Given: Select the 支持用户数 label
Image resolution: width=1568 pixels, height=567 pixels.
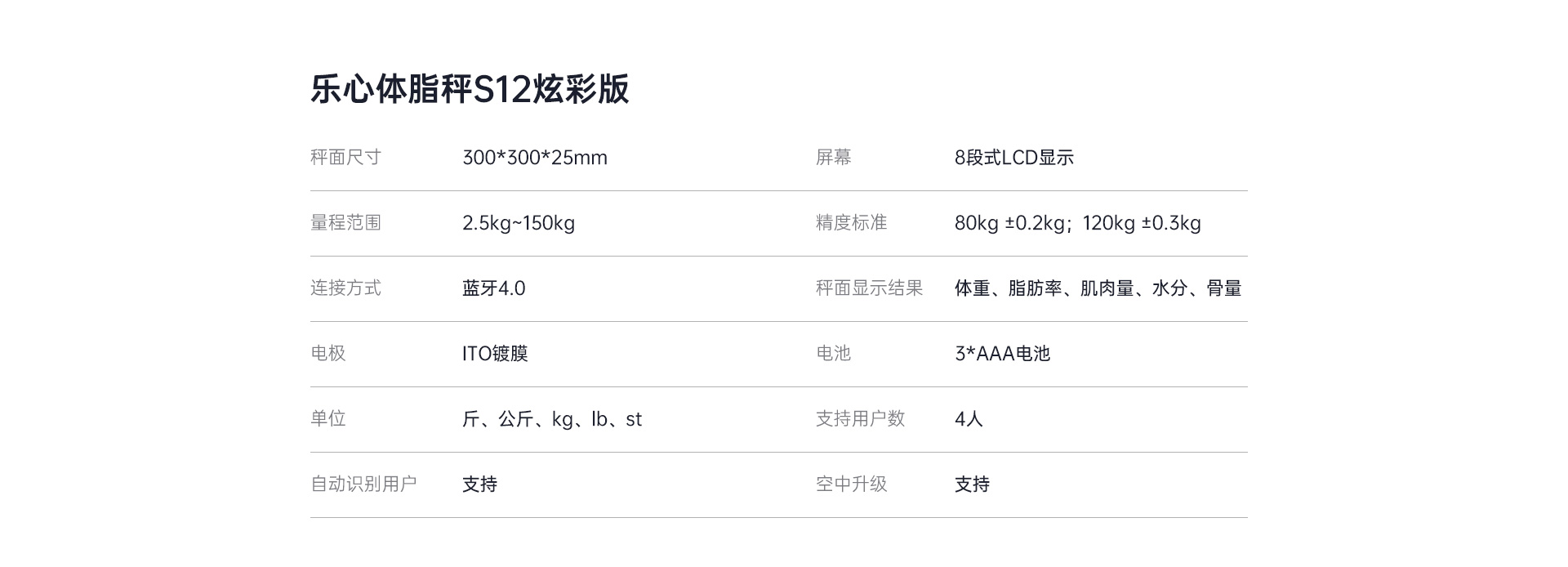Looking at the screenshot, I should [860, 419].
